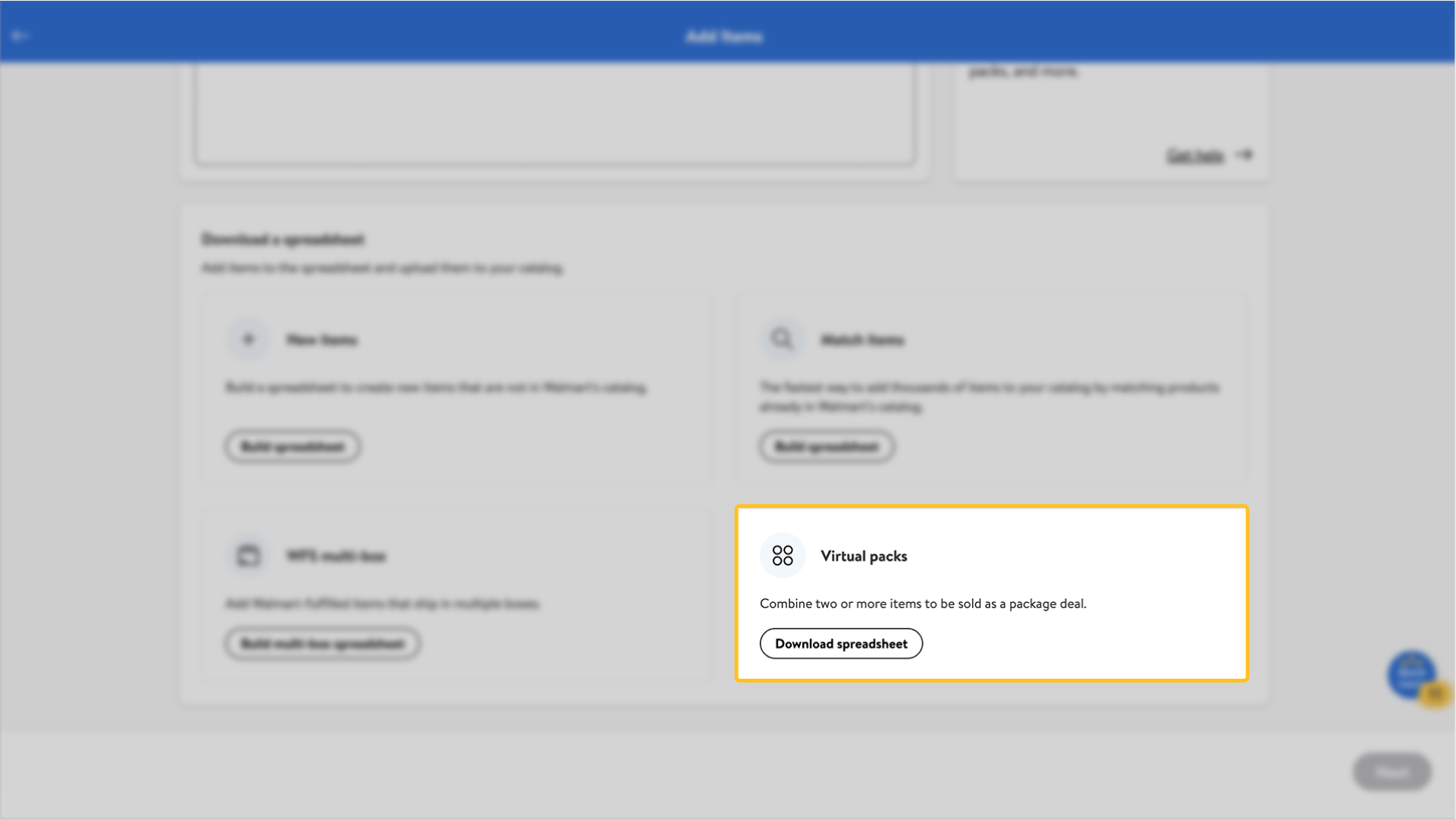Go back using the header arrow
The width and height of the screenshot is (1456, 819).
point(20,36)
